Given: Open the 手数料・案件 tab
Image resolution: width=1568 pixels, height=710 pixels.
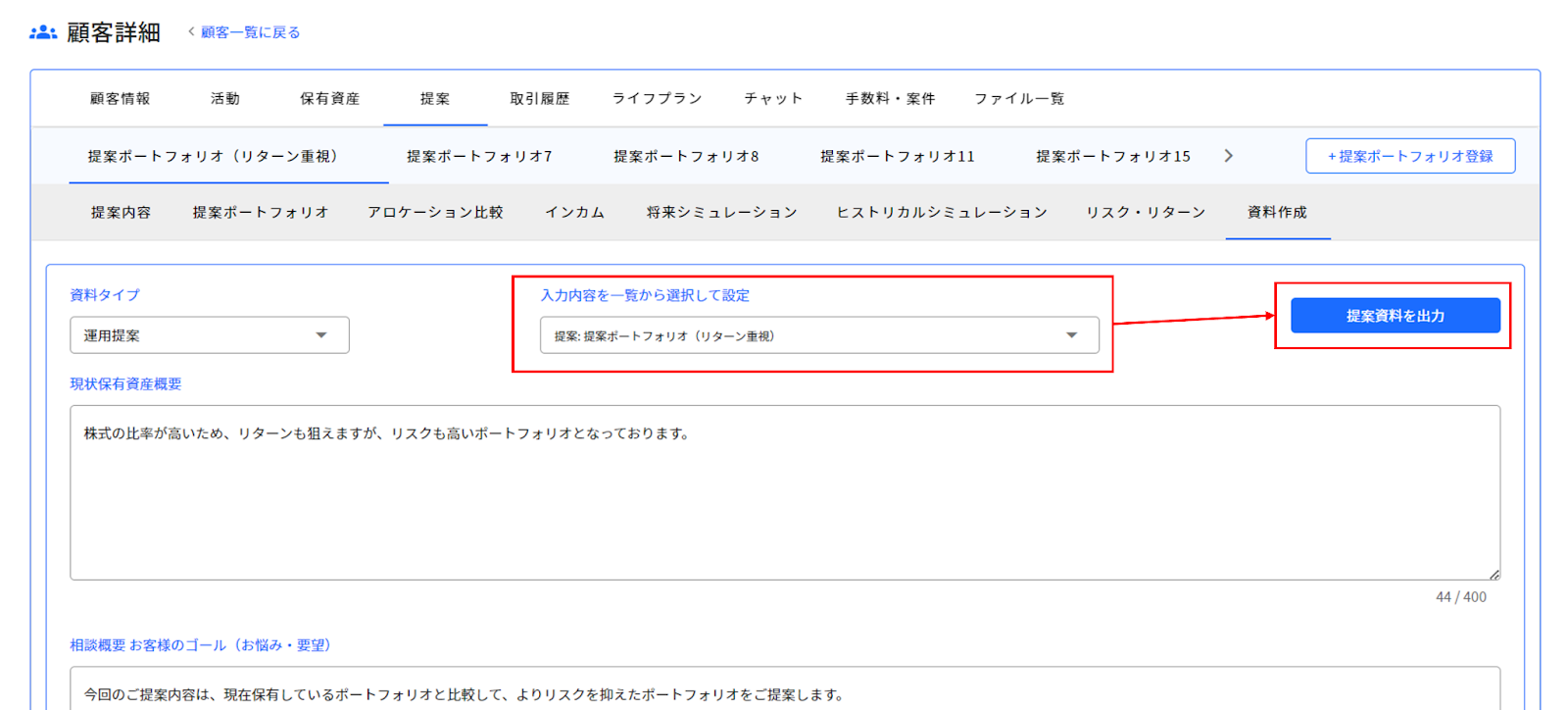Looking at the screenshot, I should coord(891,98).
